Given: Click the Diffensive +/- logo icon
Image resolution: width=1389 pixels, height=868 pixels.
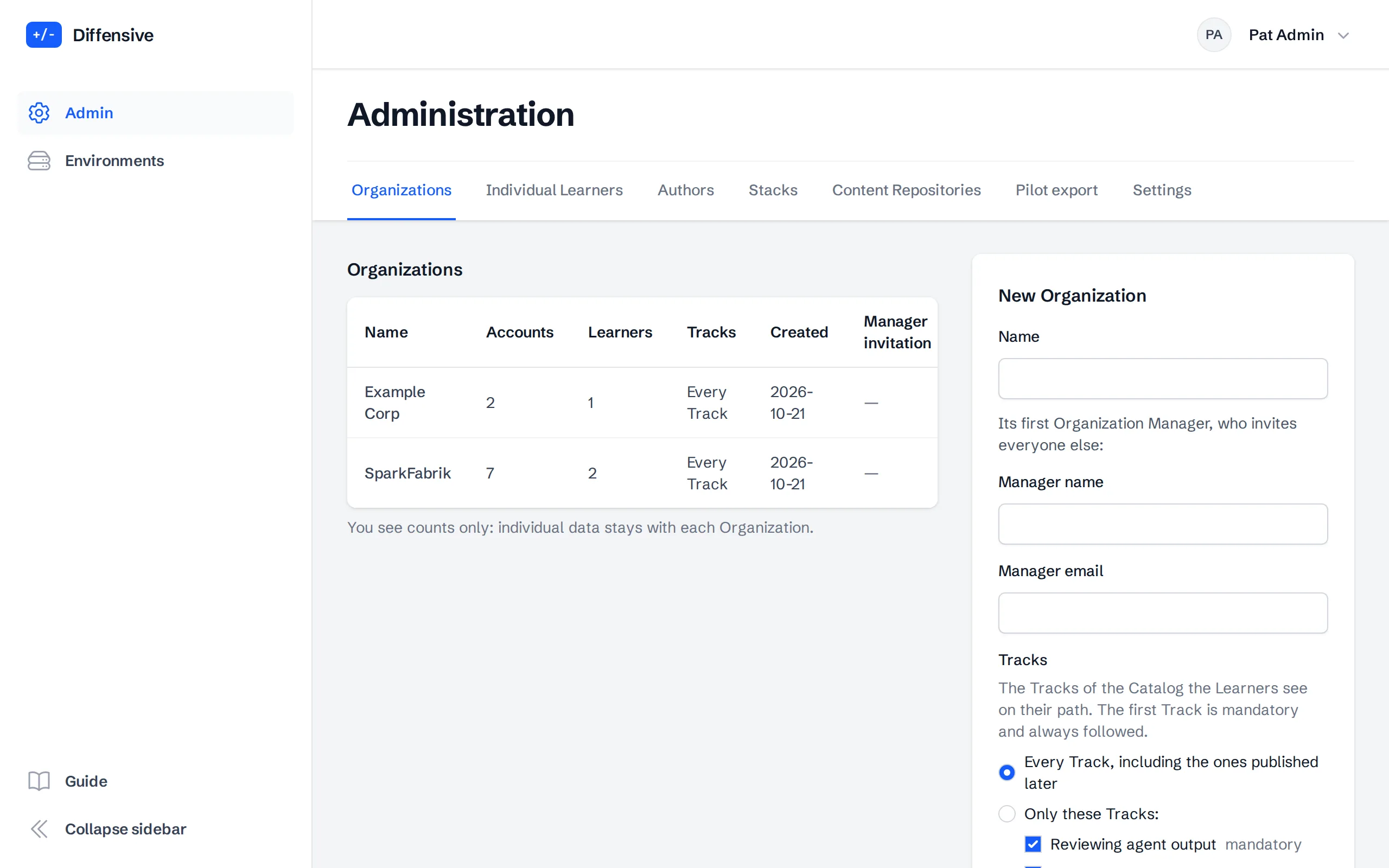Looking at the screenshot, I should [43, 35].
